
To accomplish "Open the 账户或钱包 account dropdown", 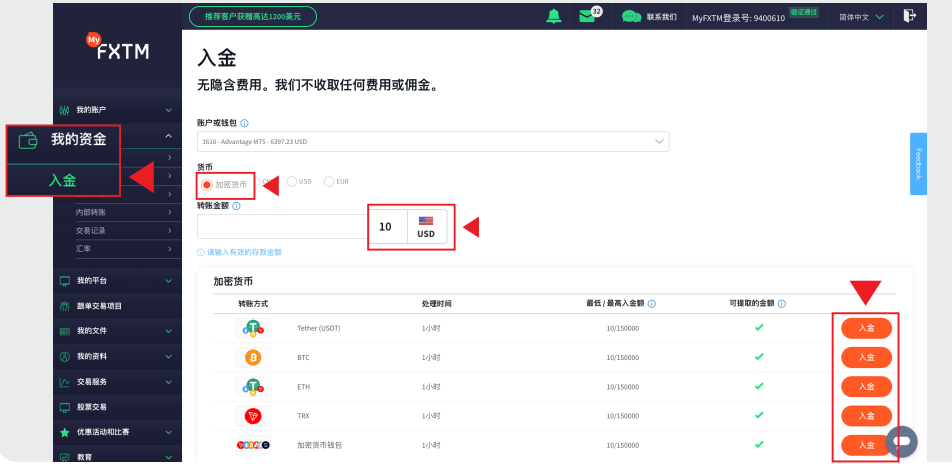I will click(x=433, y=142).
